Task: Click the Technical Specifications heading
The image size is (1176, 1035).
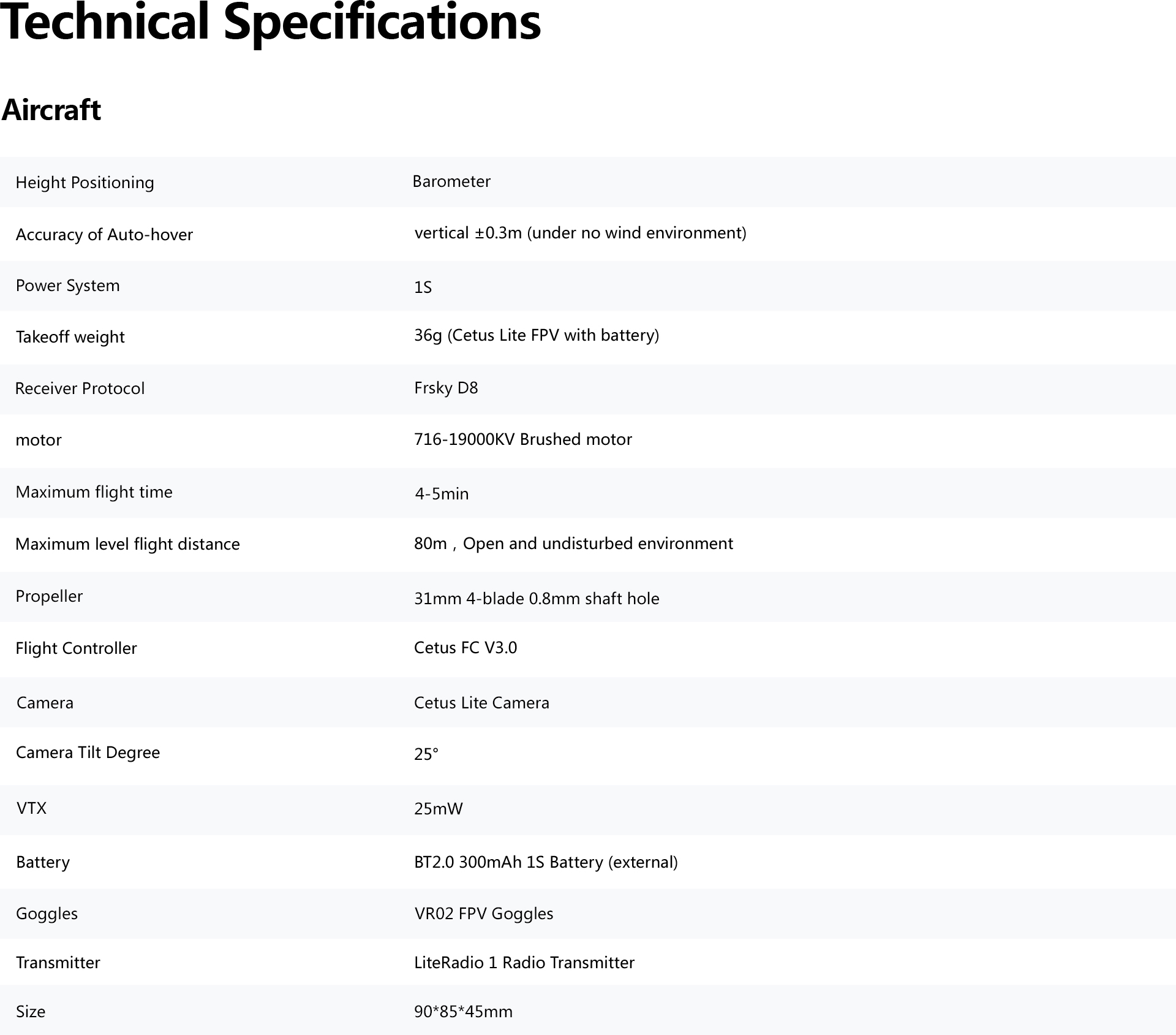Action: click(270, 22)
